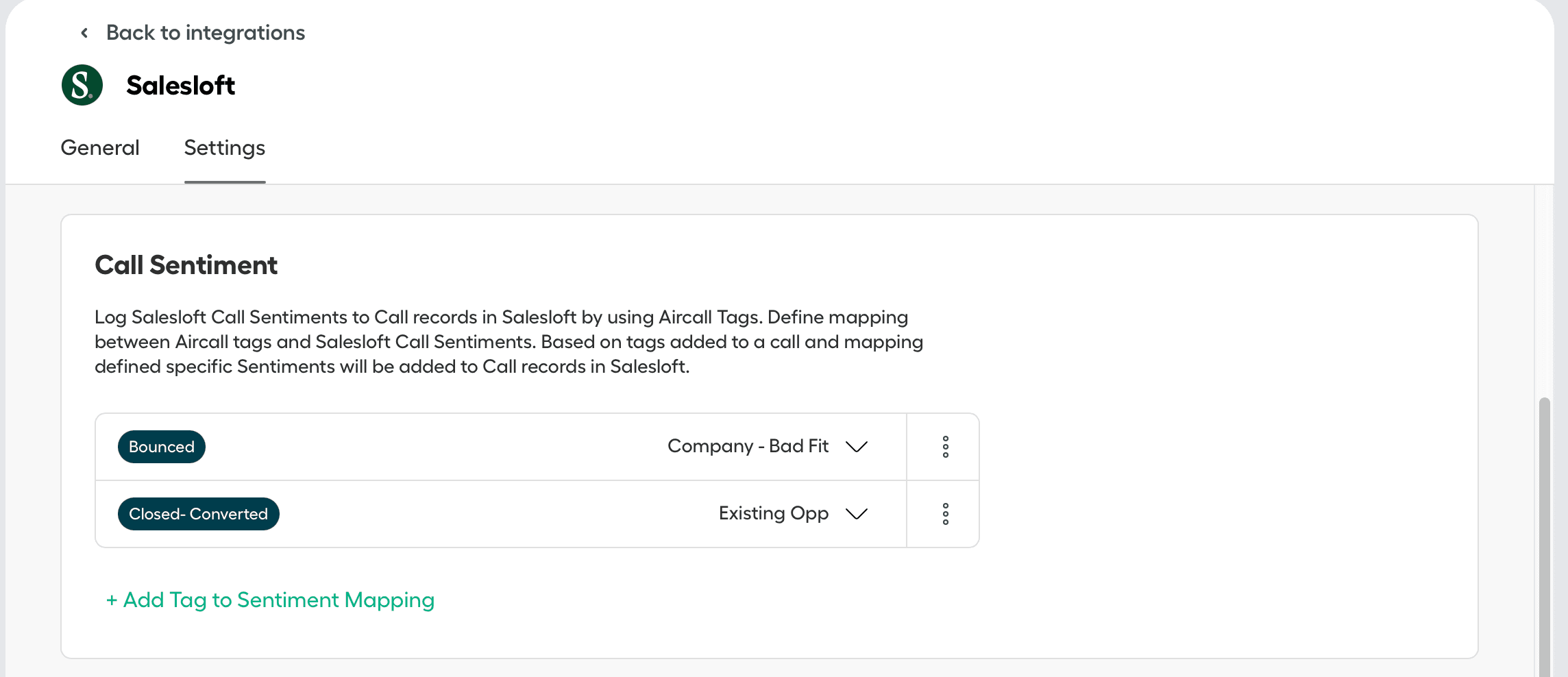This screenshot has width=1568, height=677.
Task: Click the Call Sentiment heading
Action: [x=186, y=265]
